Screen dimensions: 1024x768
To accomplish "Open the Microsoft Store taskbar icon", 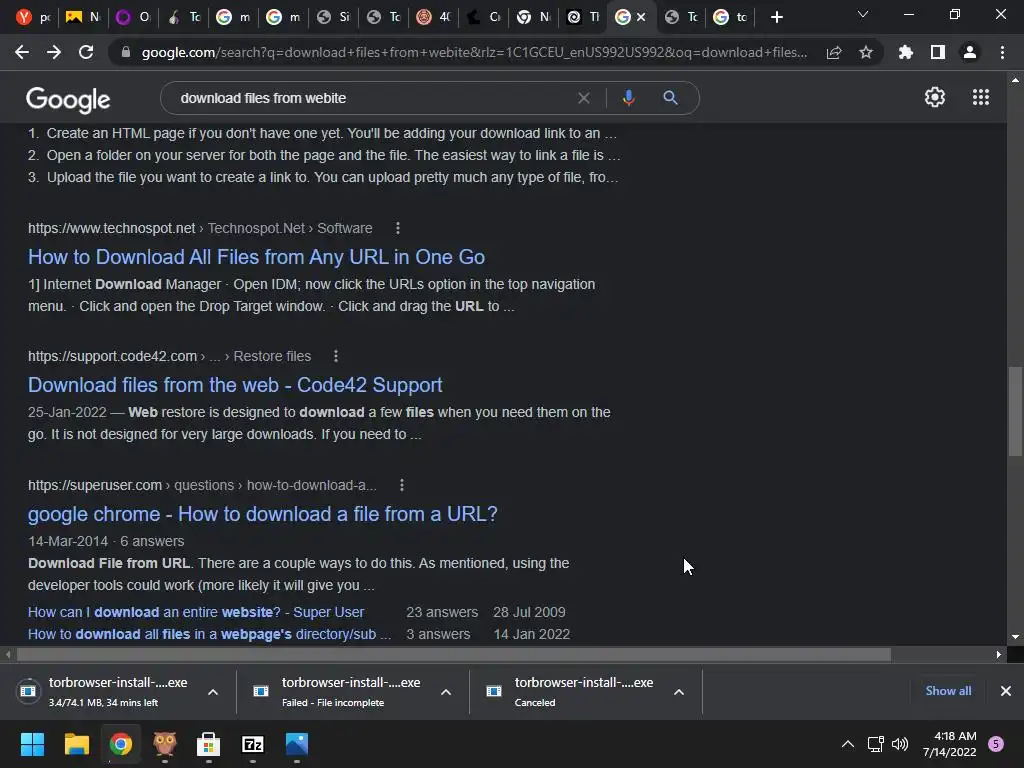I will pyautogui.click(x=208, y=744).
